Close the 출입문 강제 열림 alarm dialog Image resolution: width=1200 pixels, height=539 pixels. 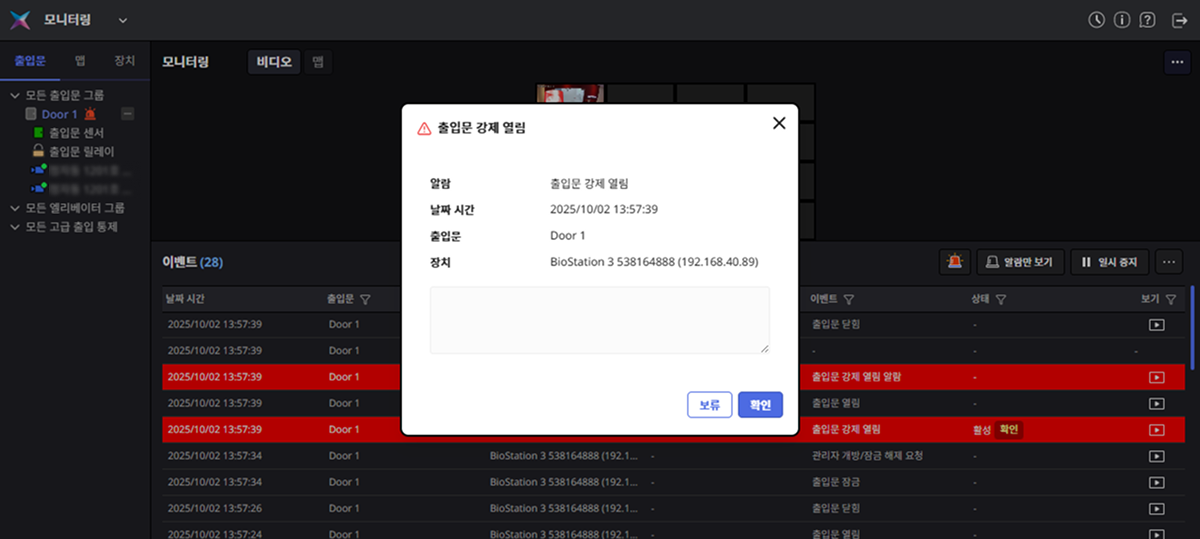click(x=779, y=123)
